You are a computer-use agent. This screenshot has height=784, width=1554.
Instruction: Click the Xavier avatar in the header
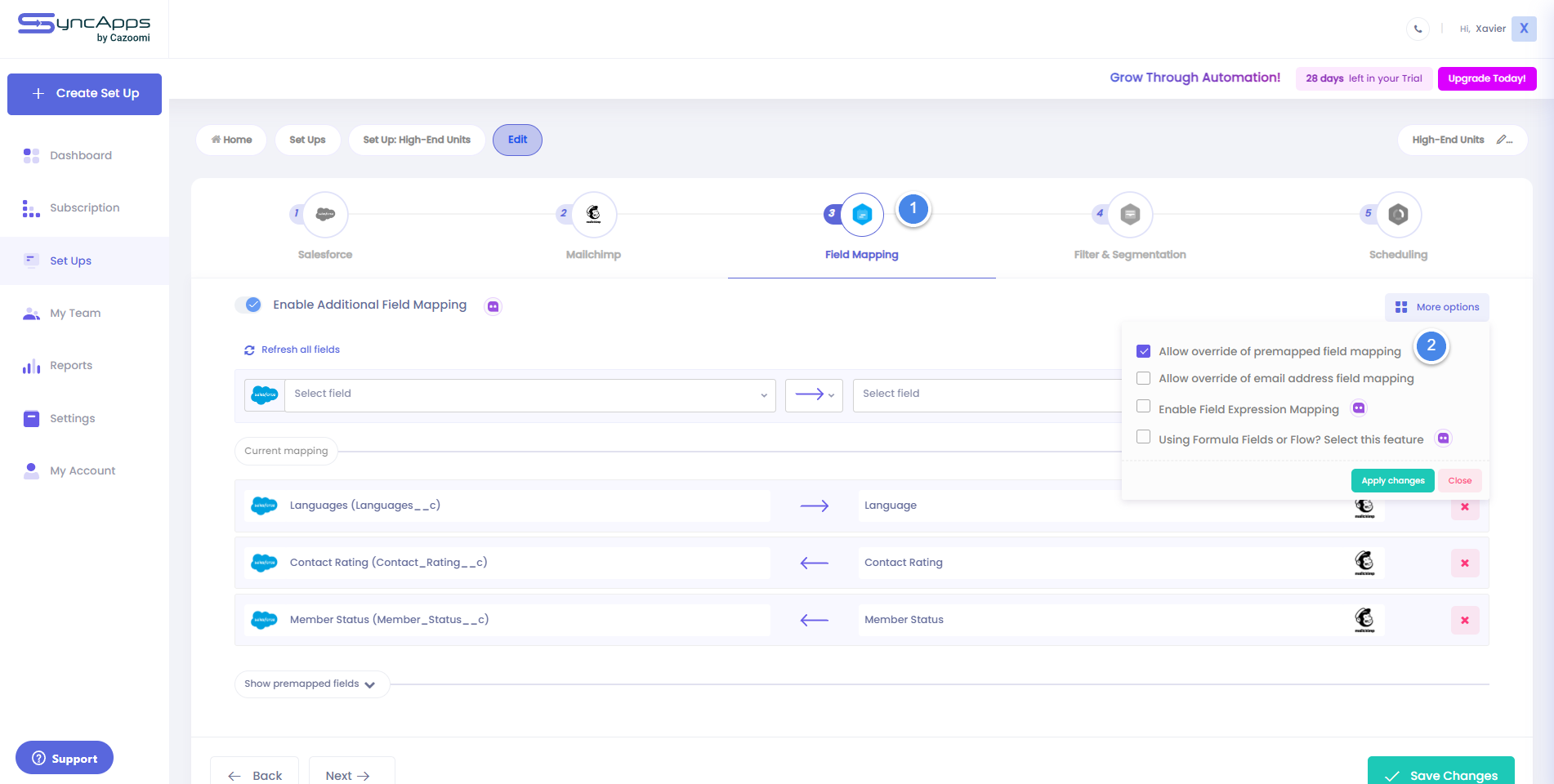(1524, 29)
